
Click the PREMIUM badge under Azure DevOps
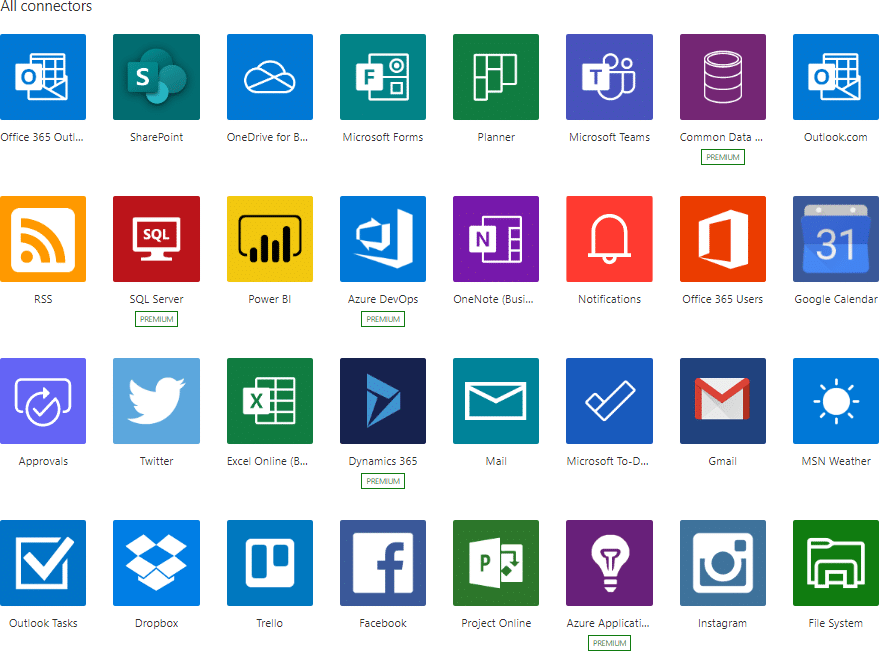[383, 319]
